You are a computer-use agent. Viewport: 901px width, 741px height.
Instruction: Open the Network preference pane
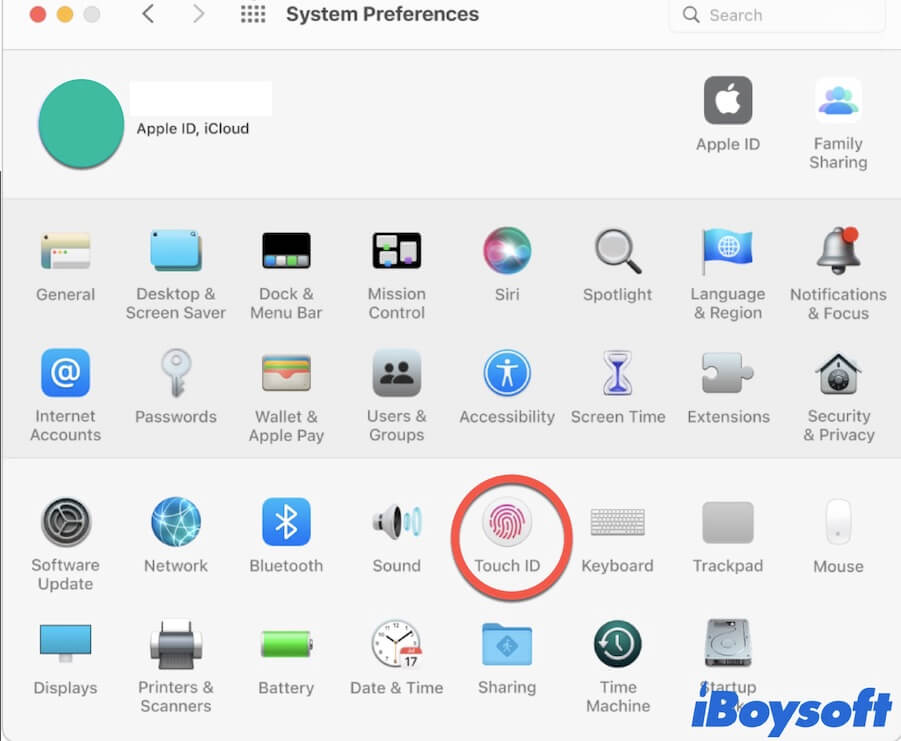point(176,523)
